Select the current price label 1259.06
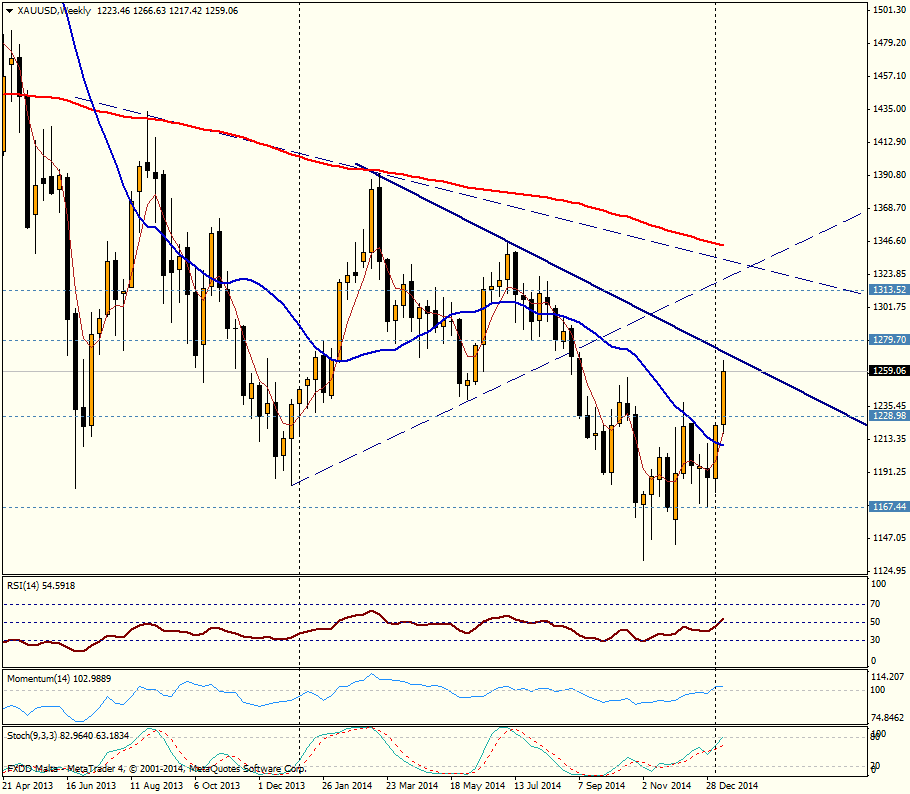The width and height of the screenshot is (910, 794). click(888, 370)
